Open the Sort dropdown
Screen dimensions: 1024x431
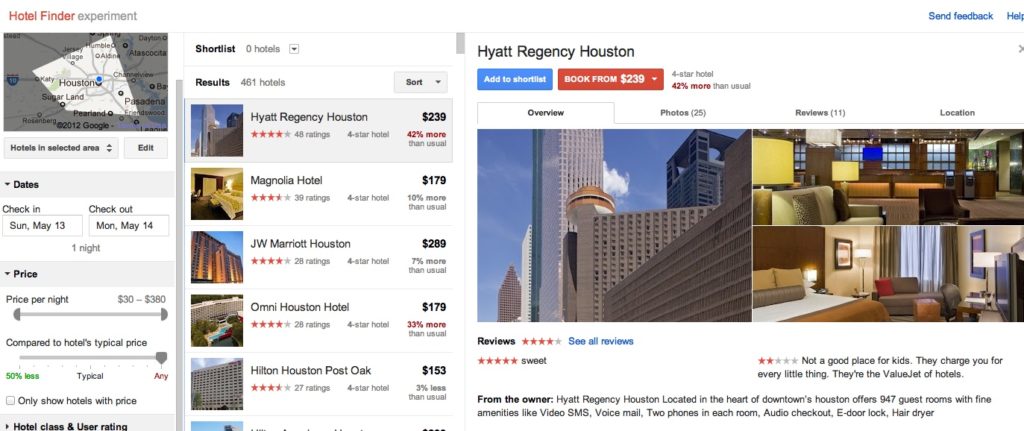point(421,82)
